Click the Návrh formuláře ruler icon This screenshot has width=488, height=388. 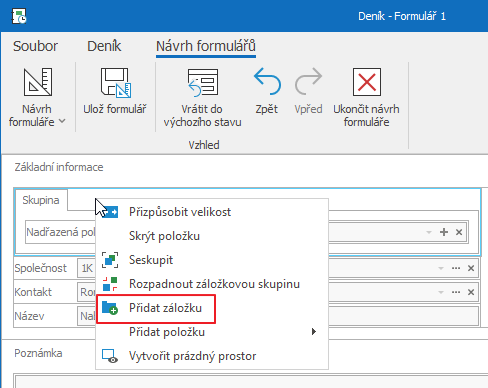click(x=38, y=82)
